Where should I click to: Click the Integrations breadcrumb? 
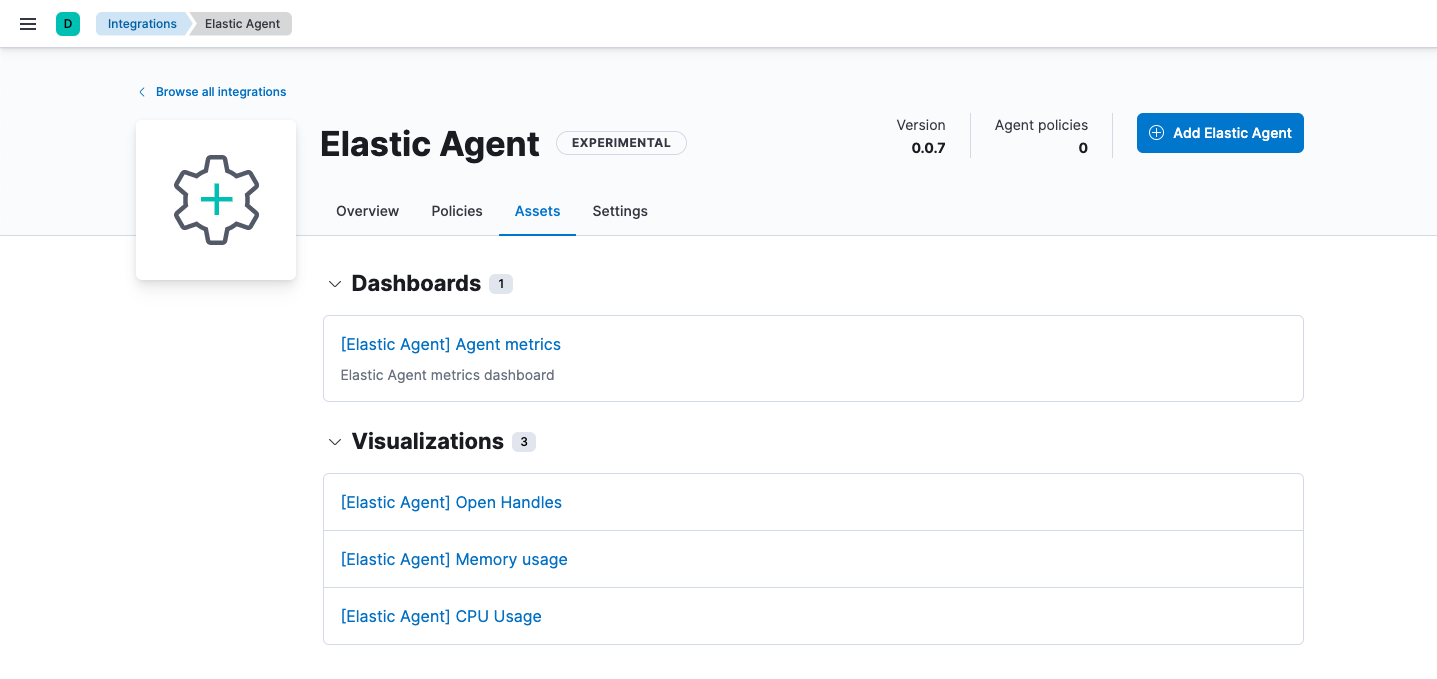pos(141,23)
